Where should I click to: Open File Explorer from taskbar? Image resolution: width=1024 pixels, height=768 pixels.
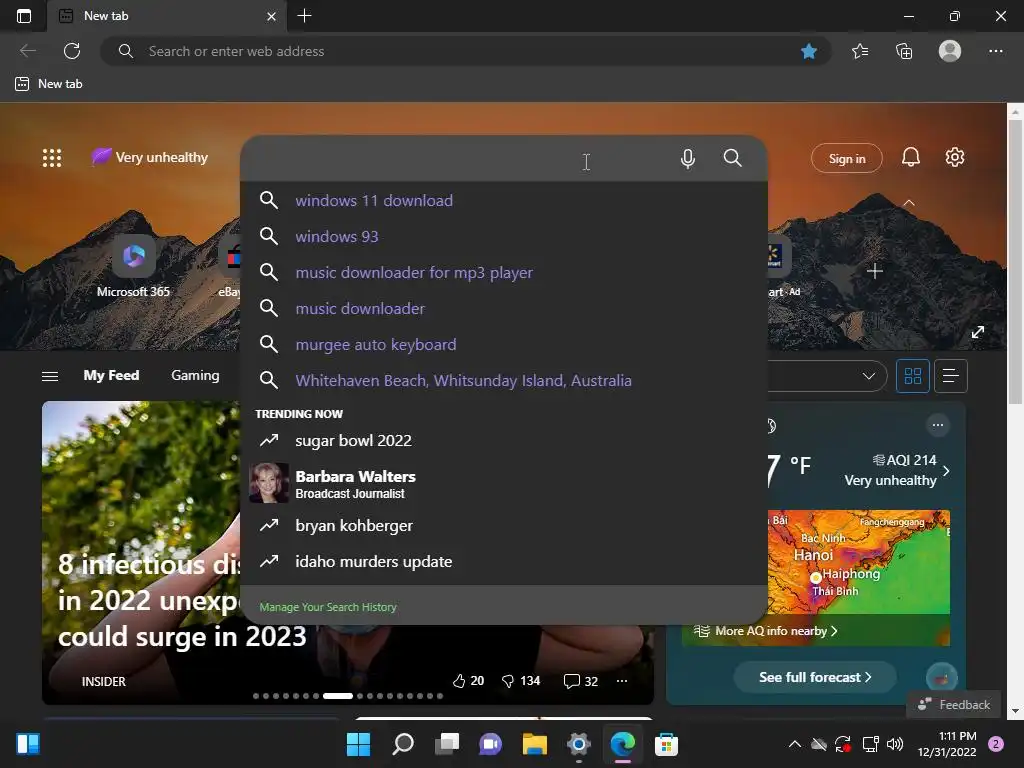click(535, 744)
